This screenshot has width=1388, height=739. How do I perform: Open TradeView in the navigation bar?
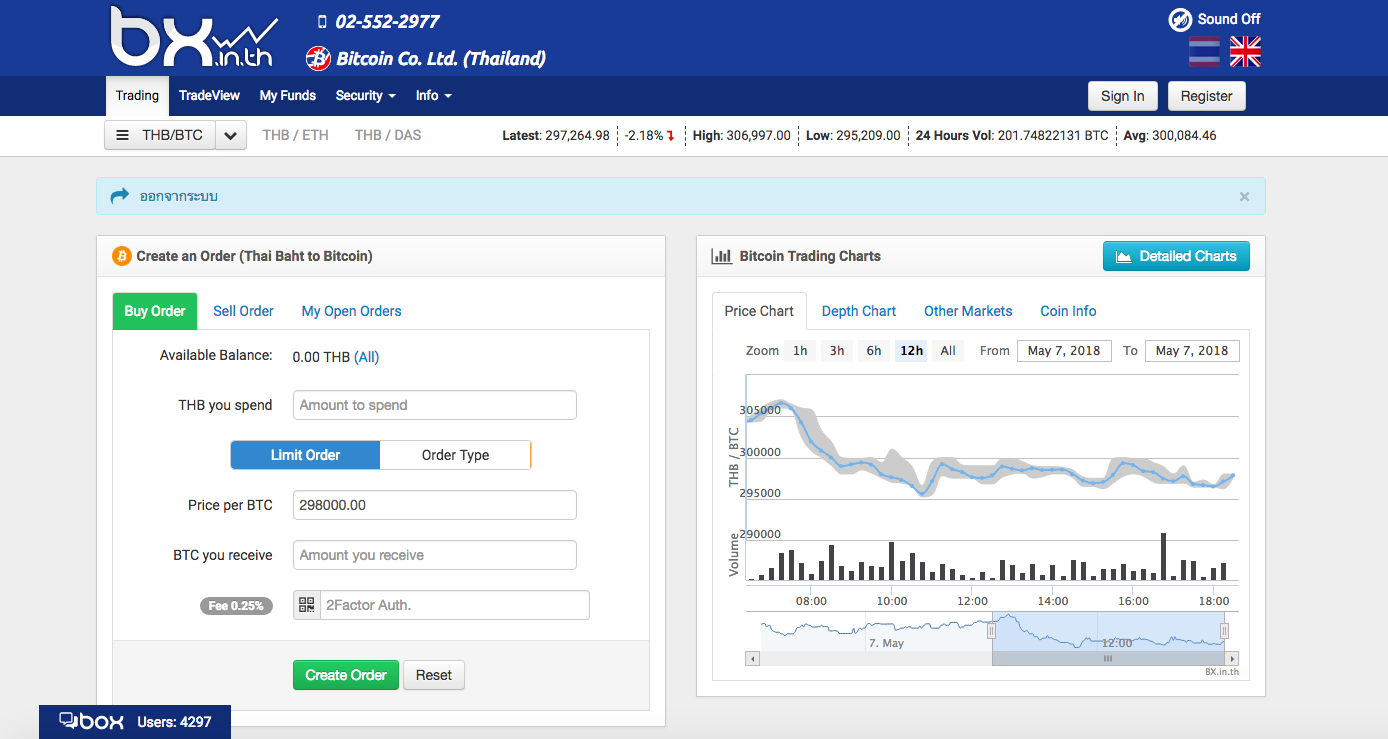pos(209,96)
